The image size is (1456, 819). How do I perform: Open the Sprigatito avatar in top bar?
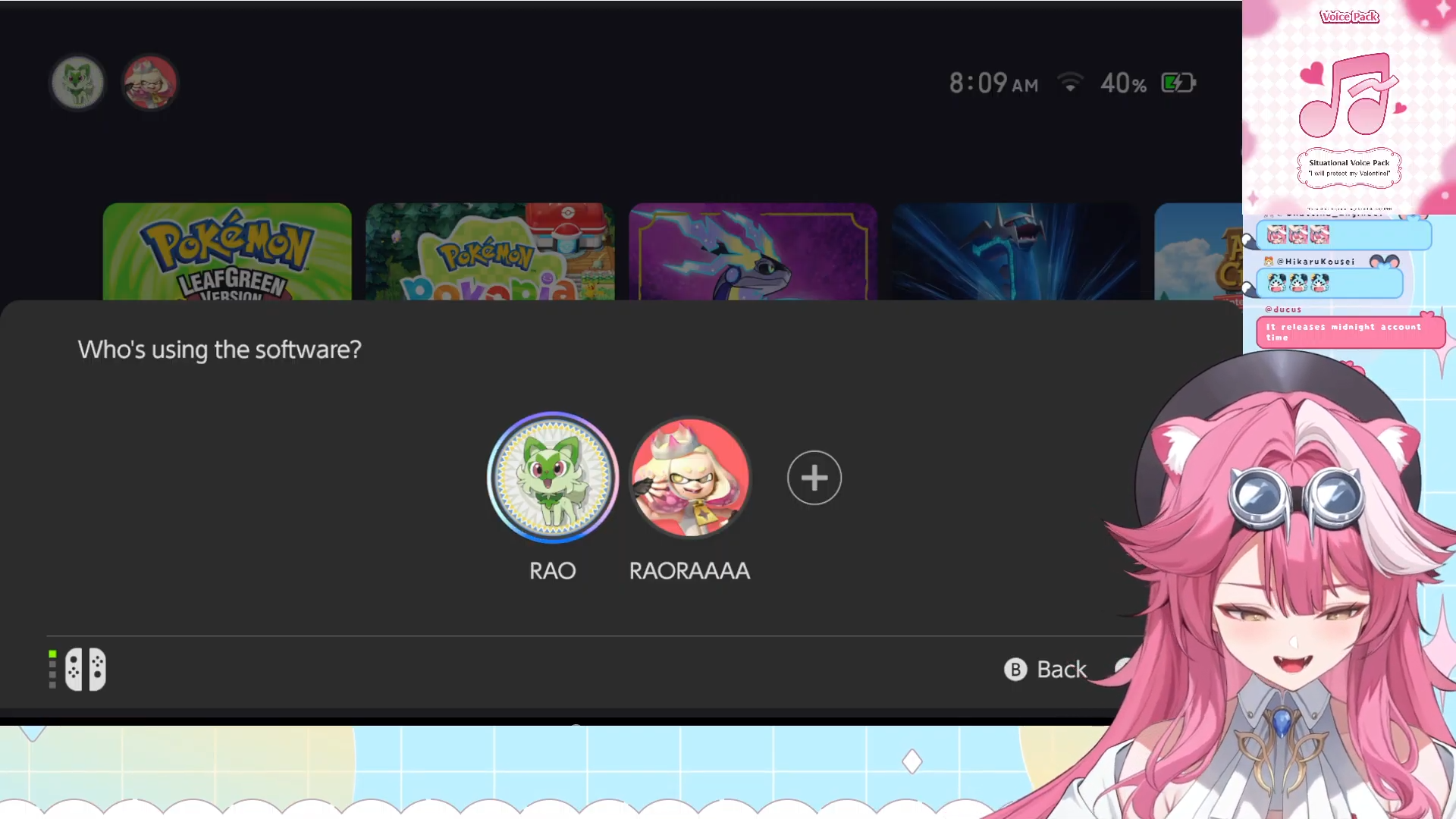(x=77, y=82)
